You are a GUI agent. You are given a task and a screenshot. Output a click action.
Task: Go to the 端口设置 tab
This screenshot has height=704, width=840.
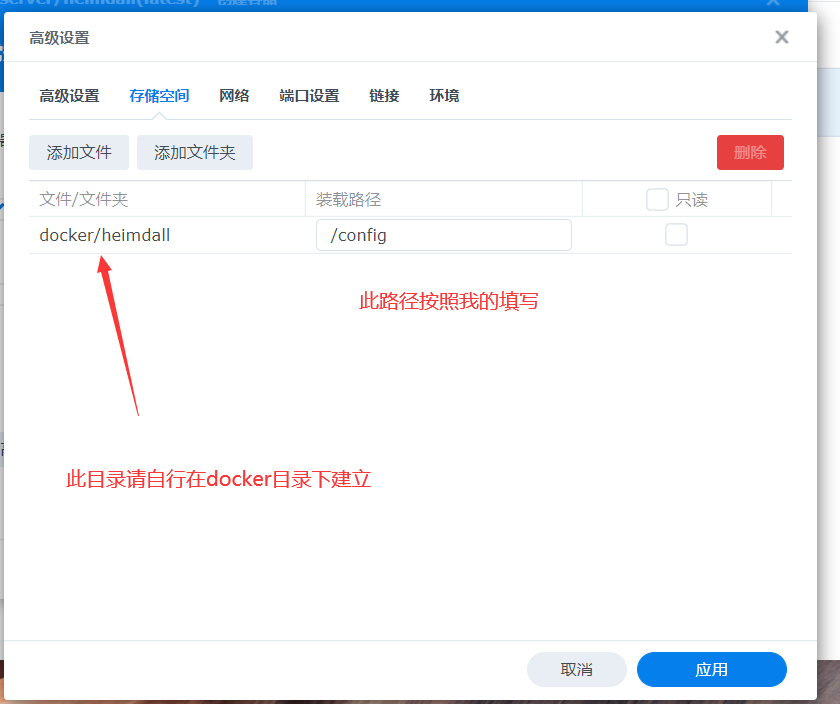pyautogui.click(x=309, y=96)
